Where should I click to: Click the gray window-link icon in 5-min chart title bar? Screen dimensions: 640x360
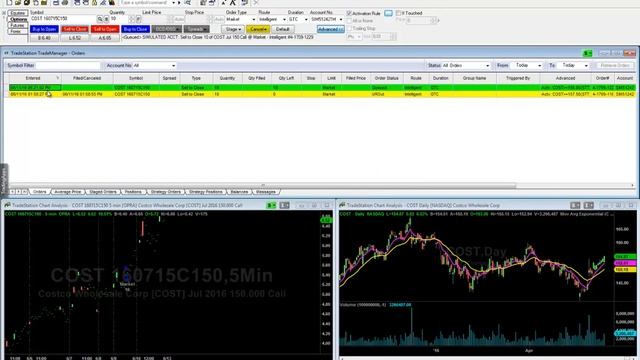click(x=284, y=205)
